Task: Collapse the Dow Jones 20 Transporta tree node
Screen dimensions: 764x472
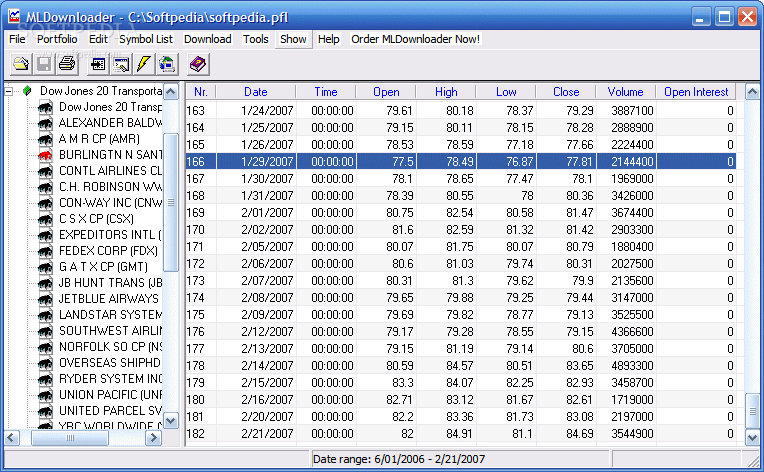Action: point(8,91)
